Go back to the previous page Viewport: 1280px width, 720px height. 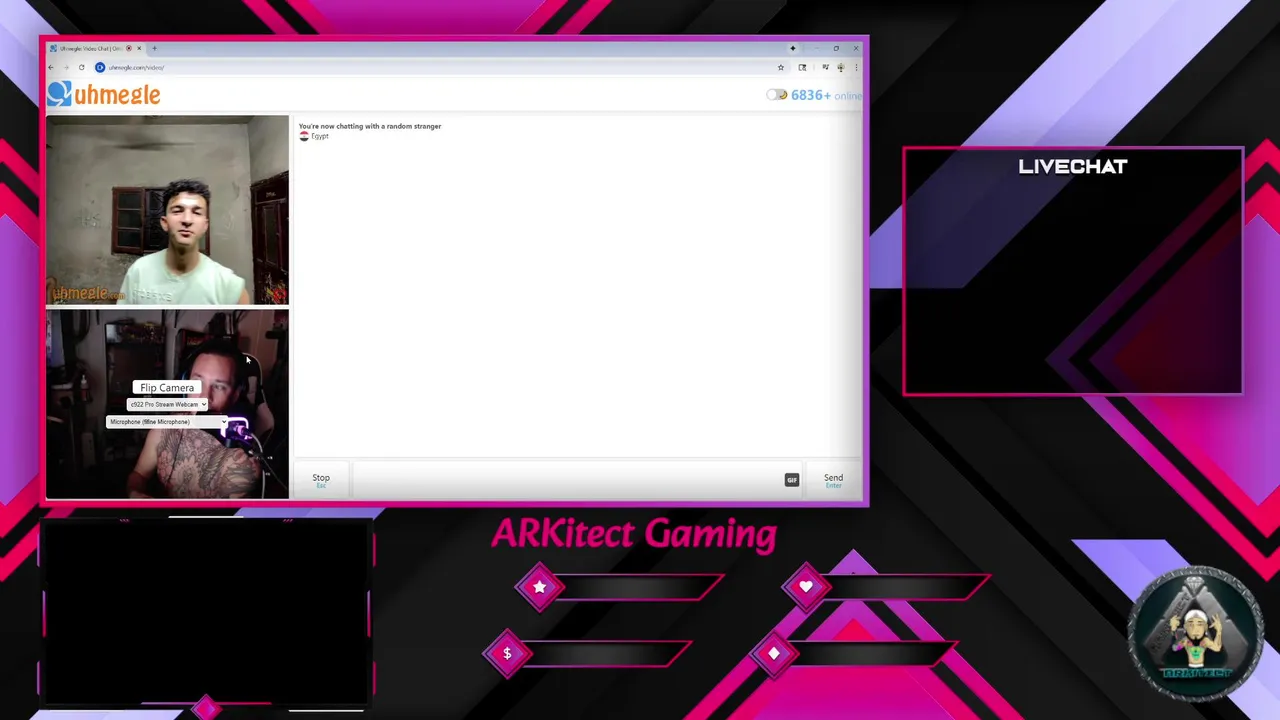click(52, 67)
